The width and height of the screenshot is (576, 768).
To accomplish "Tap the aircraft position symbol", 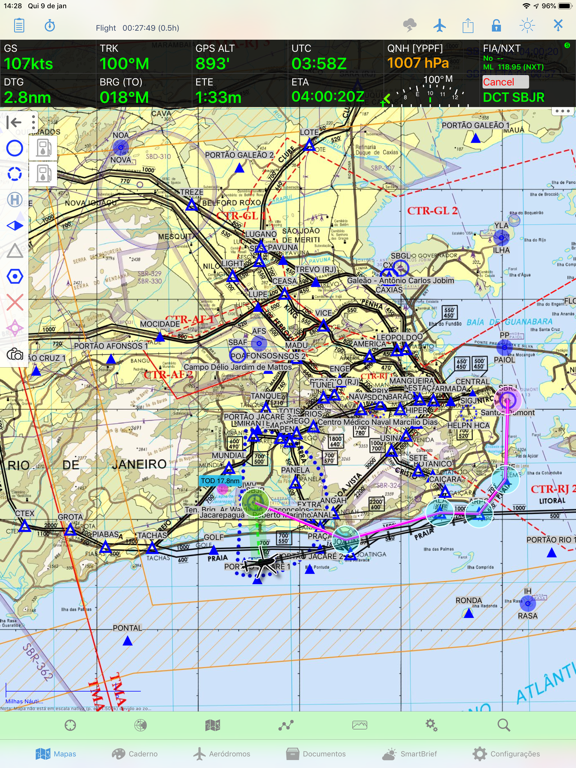I will click(x=262, y=565).
